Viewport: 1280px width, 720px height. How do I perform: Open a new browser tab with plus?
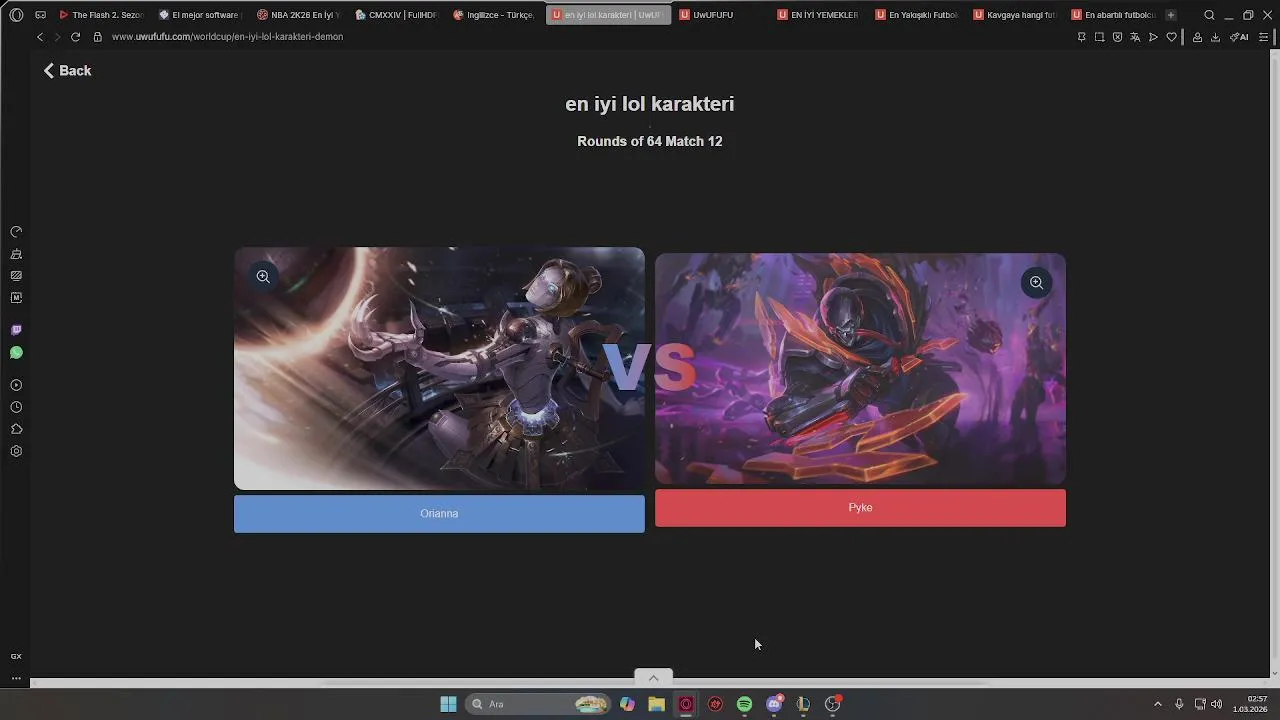[x=1171, y=15]
